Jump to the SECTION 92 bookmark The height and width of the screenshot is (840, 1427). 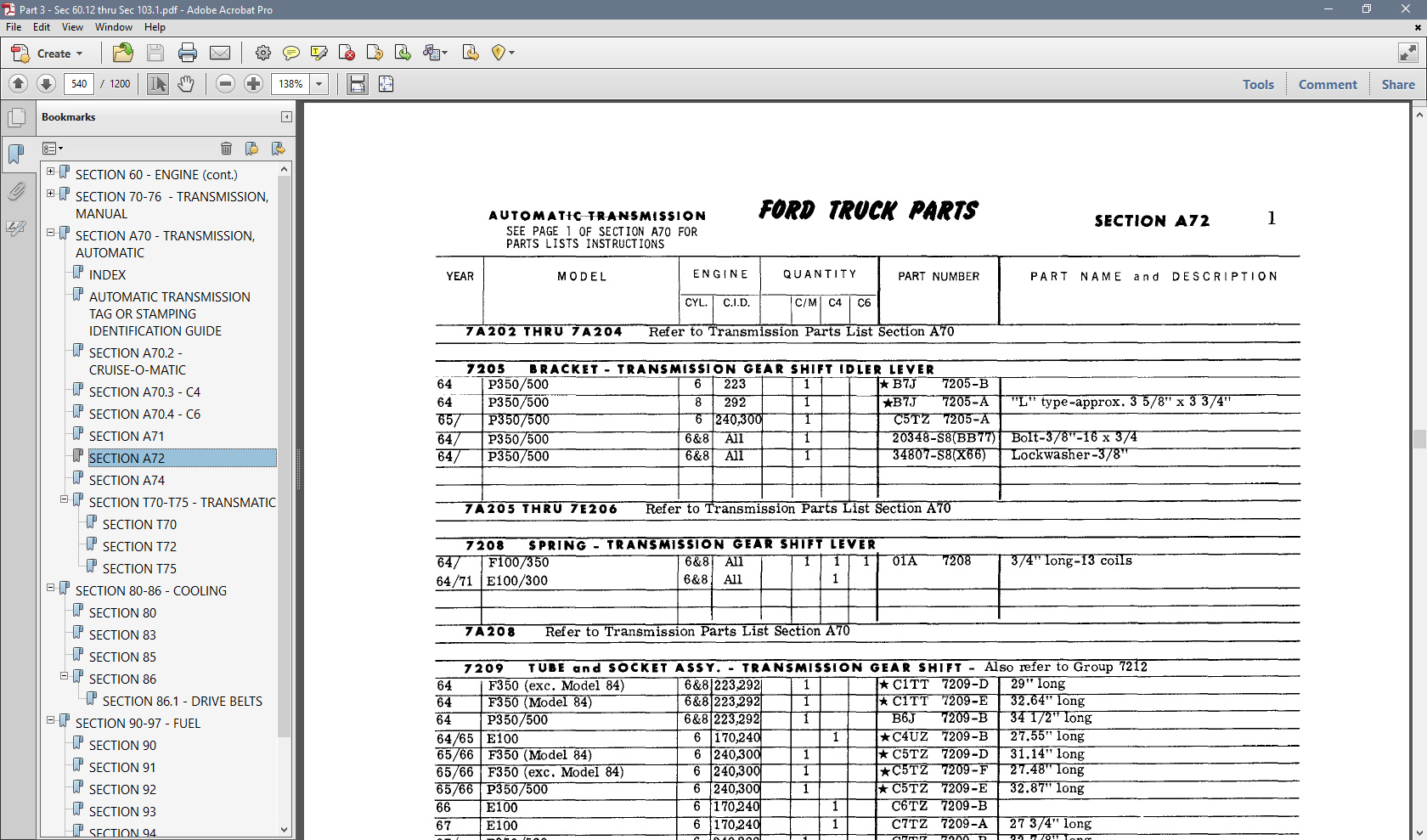click(x=122, y=790)
